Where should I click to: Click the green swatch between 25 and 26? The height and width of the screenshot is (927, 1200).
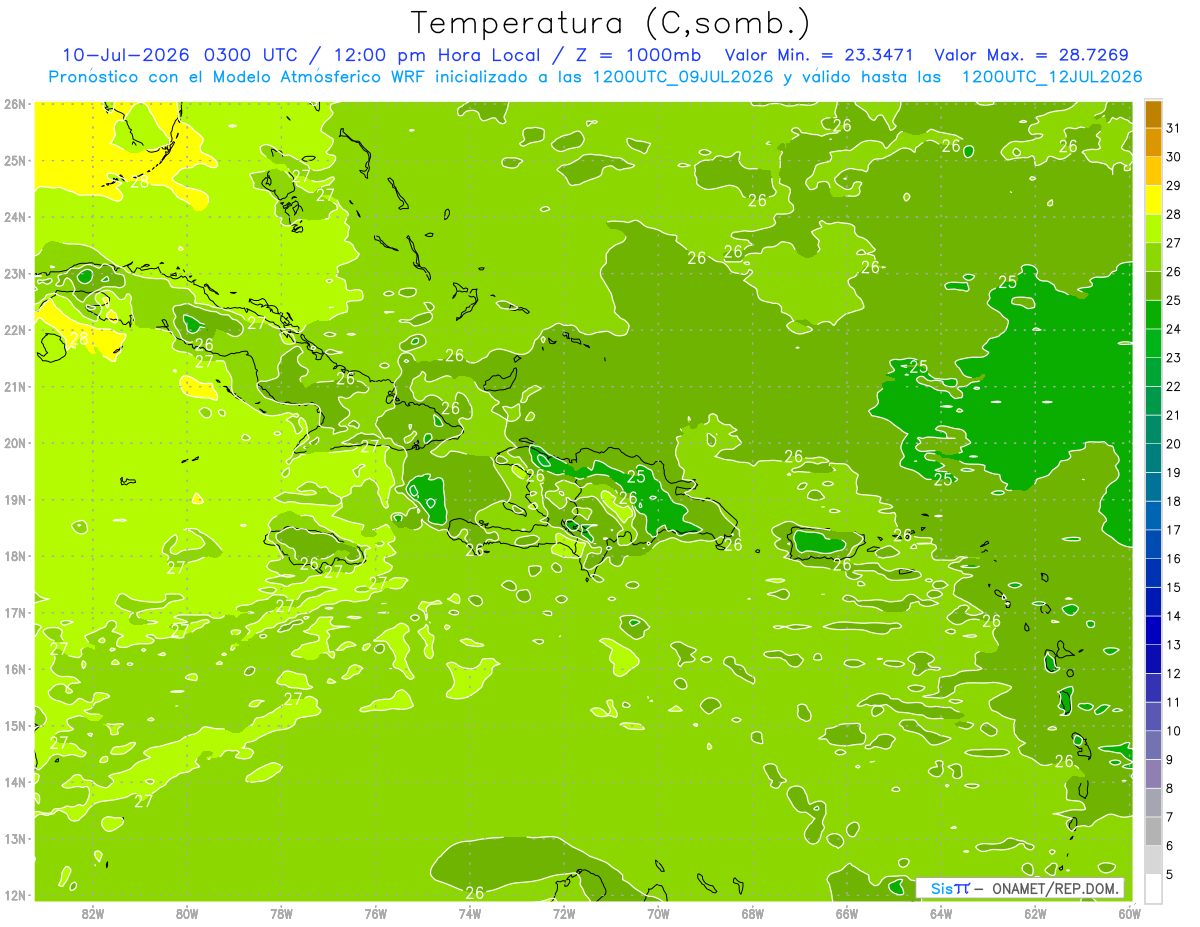(x=1153, y=286)
